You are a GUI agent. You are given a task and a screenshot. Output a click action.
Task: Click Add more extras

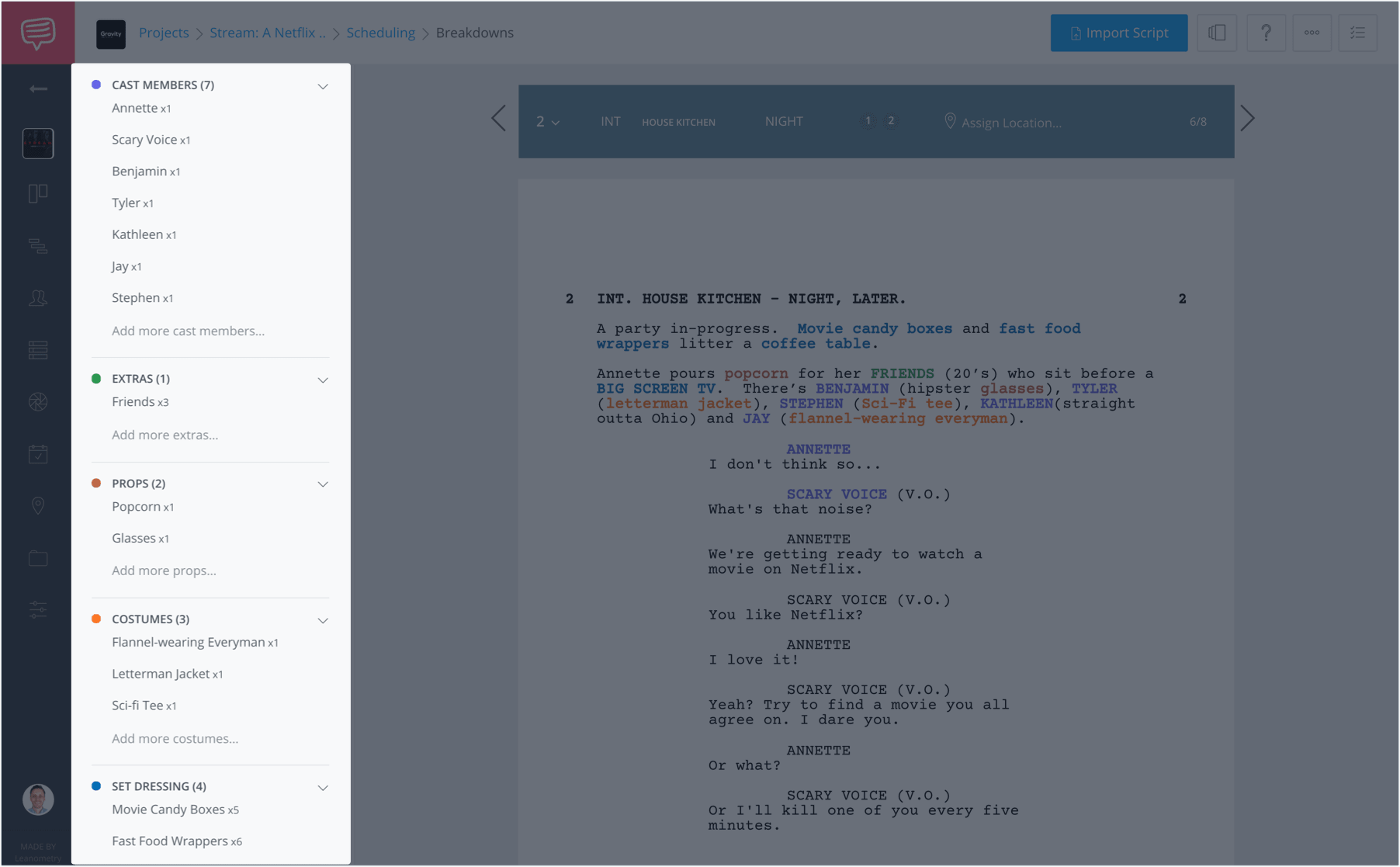pos(165,435)
